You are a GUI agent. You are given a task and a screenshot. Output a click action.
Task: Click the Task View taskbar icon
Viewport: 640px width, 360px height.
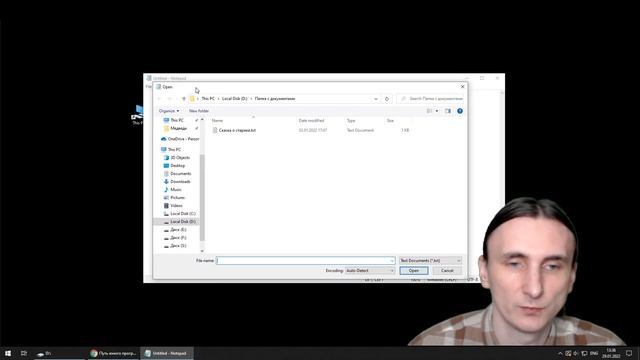tap(24, 353)
